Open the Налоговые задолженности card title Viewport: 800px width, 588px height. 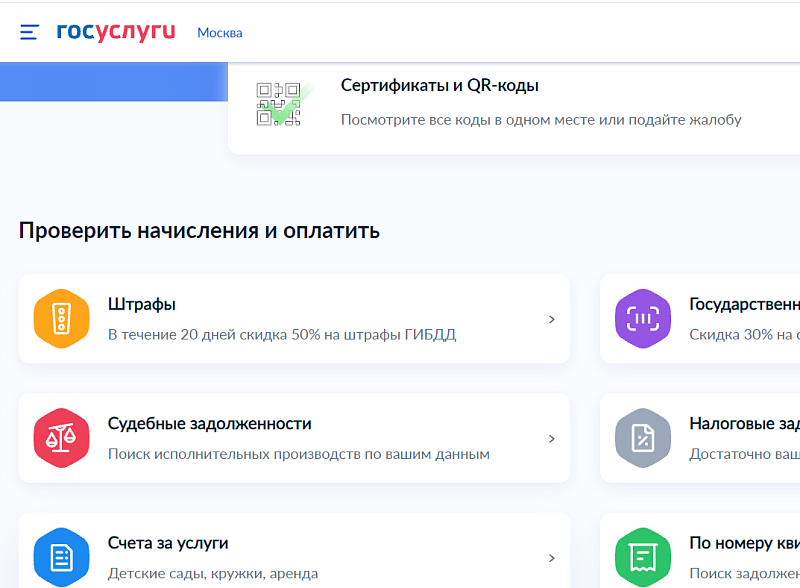click(x=744, y=423)
